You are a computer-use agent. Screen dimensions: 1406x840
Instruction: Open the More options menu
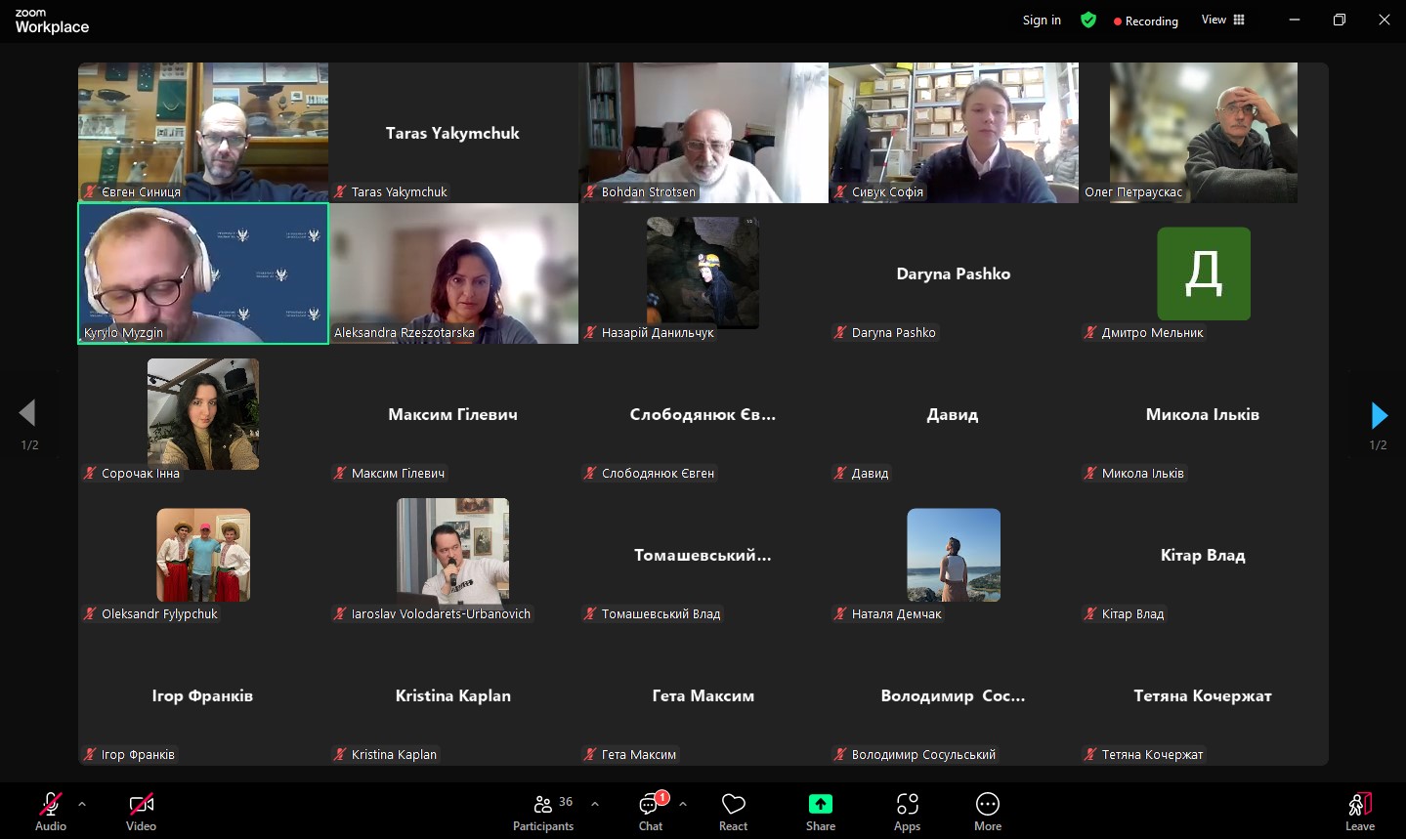(987, 811)
